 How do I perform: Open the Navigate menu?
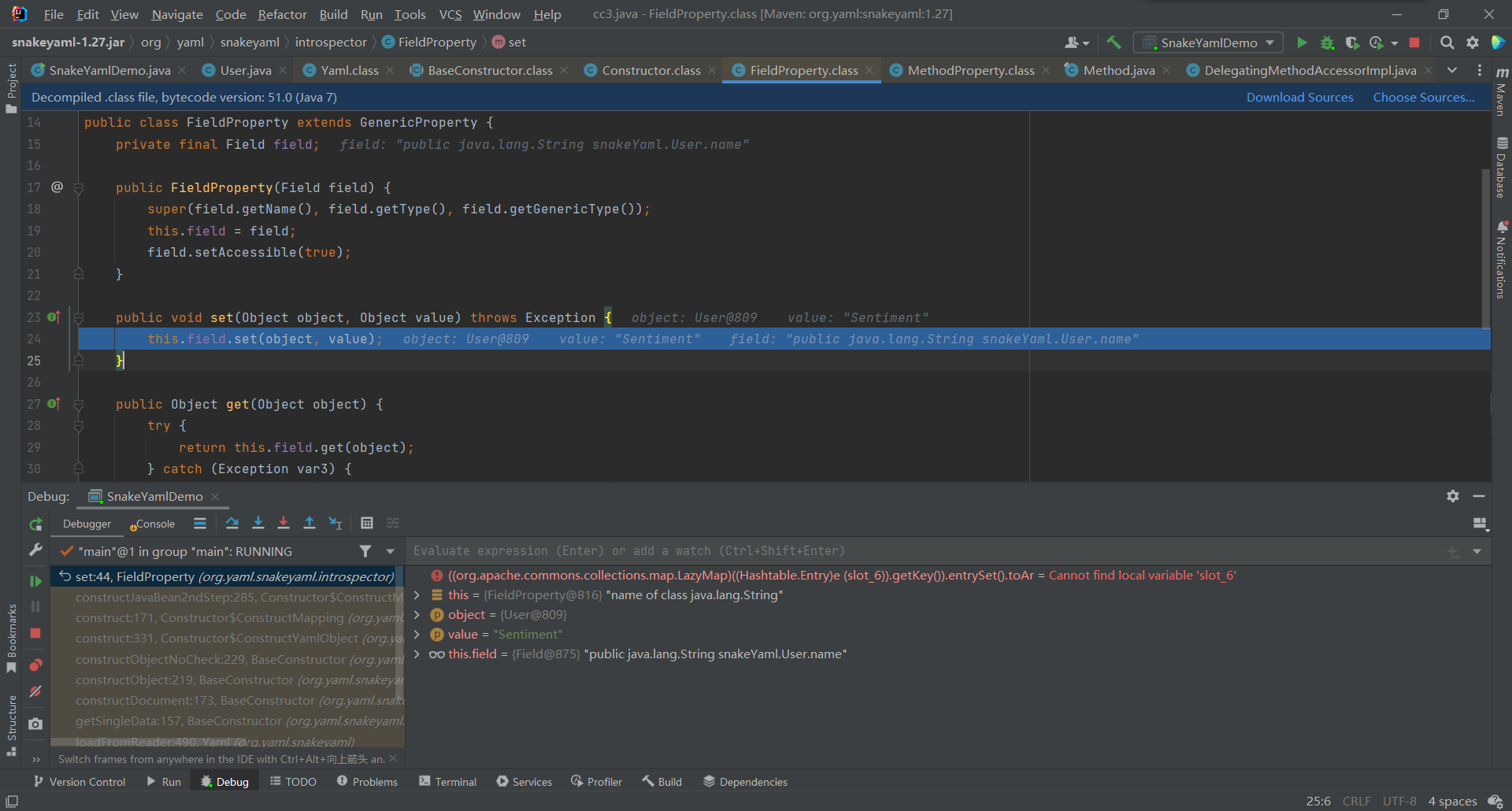click(177, 14)
